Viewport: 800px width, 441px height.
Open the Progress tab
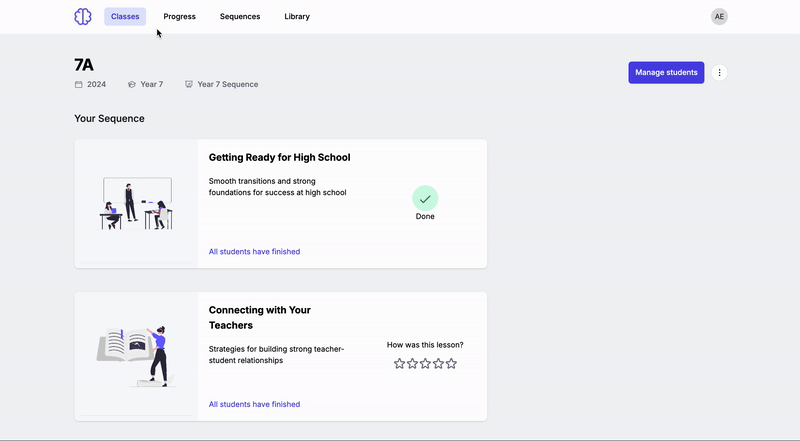(x=180, y=17)
